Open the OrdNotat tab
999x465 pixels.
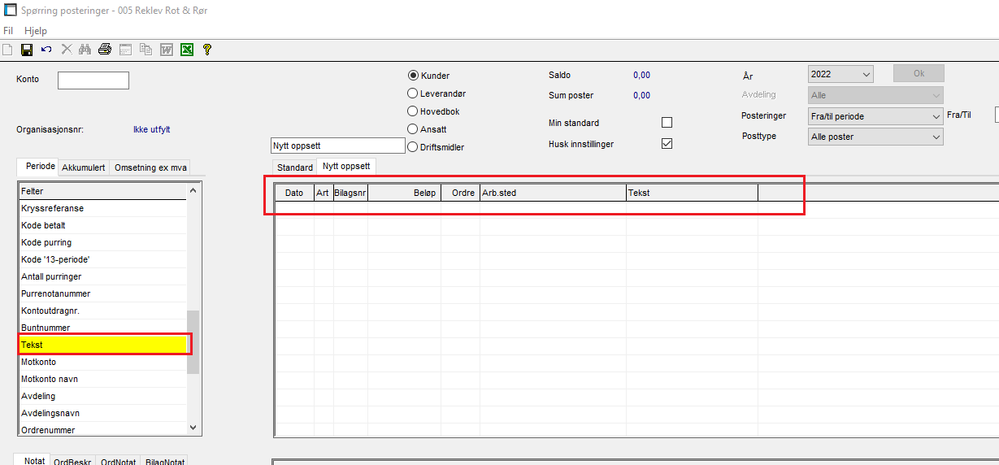pos(118,462)
